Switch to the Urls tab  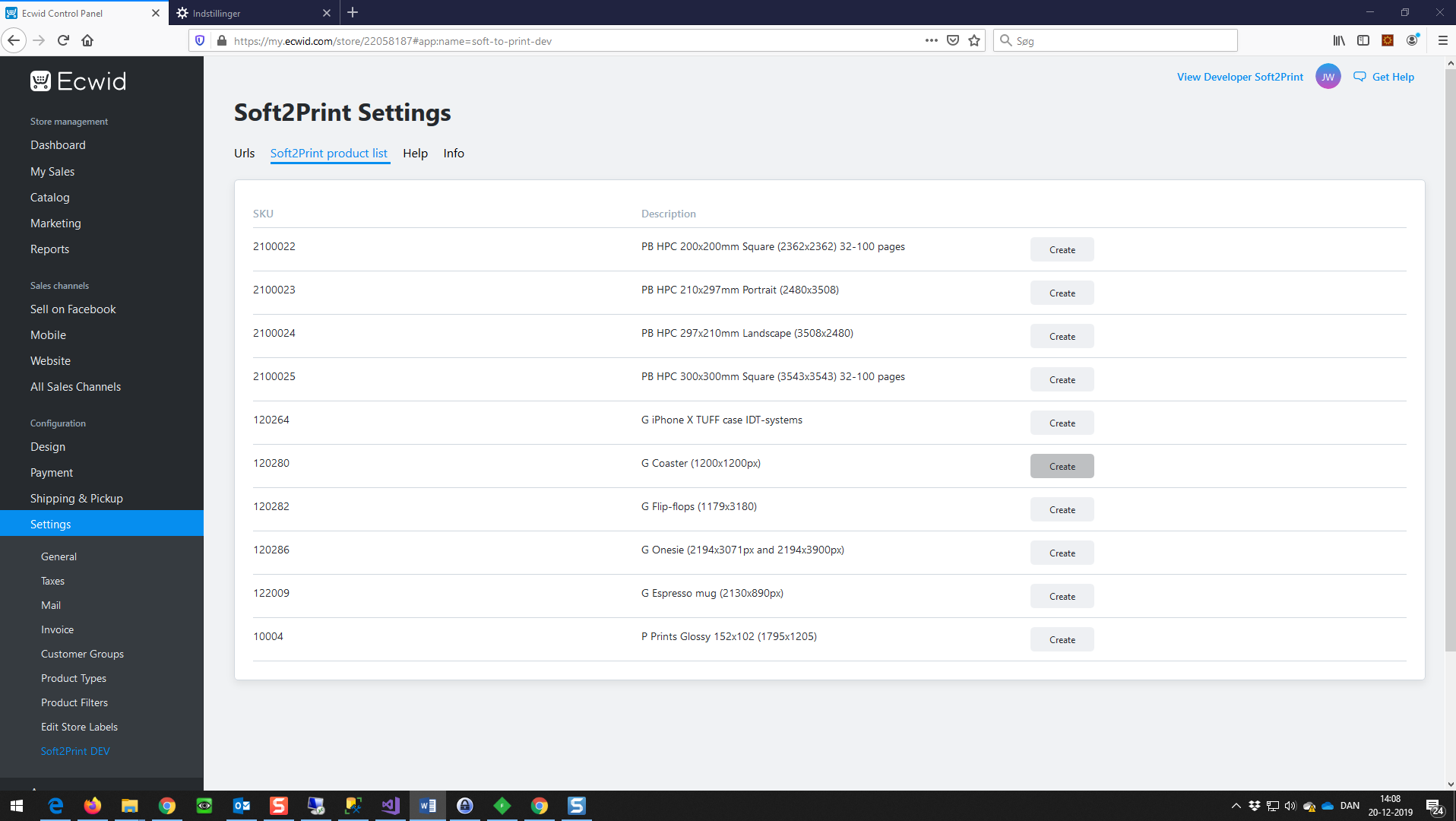click(244, 153)
